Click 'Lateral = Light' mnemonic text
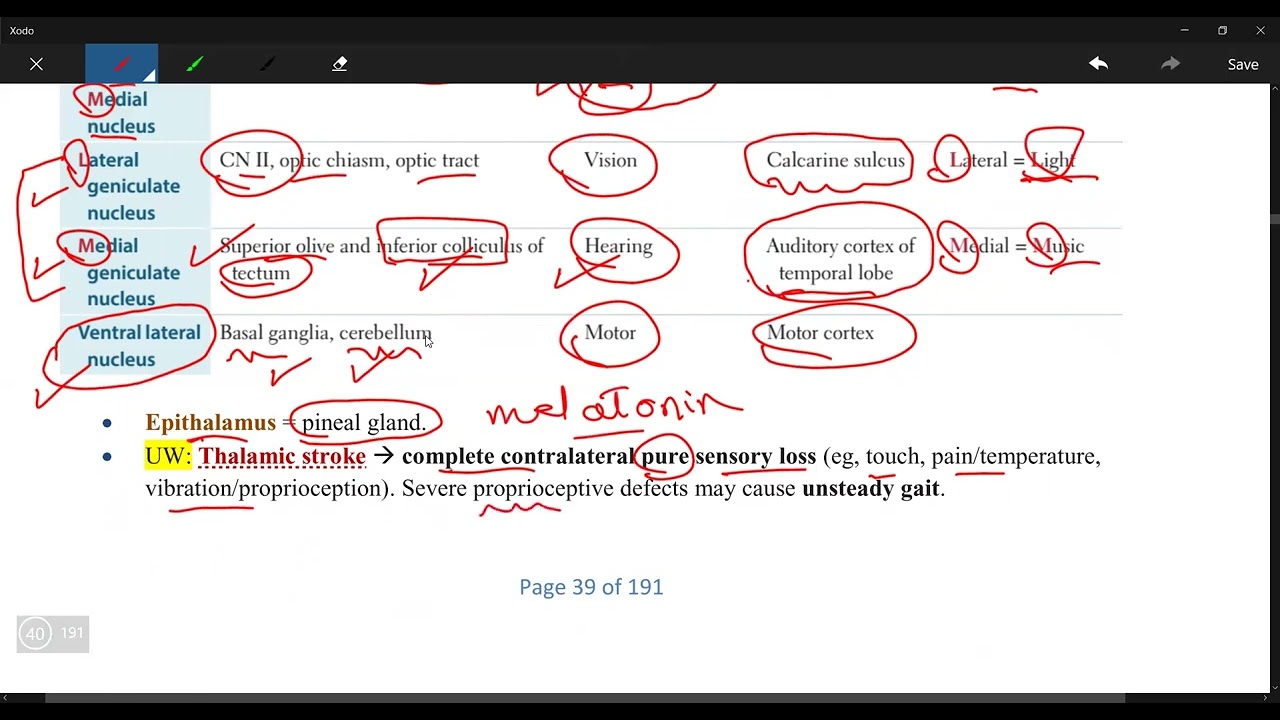This screenshot has height=720, width=1280. 1012,161
